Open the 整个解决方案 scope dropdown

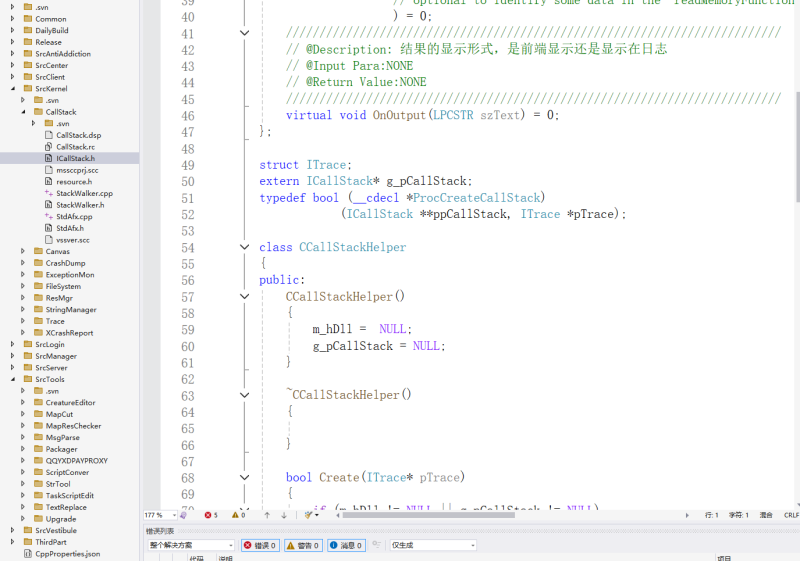tap(190, 545)
